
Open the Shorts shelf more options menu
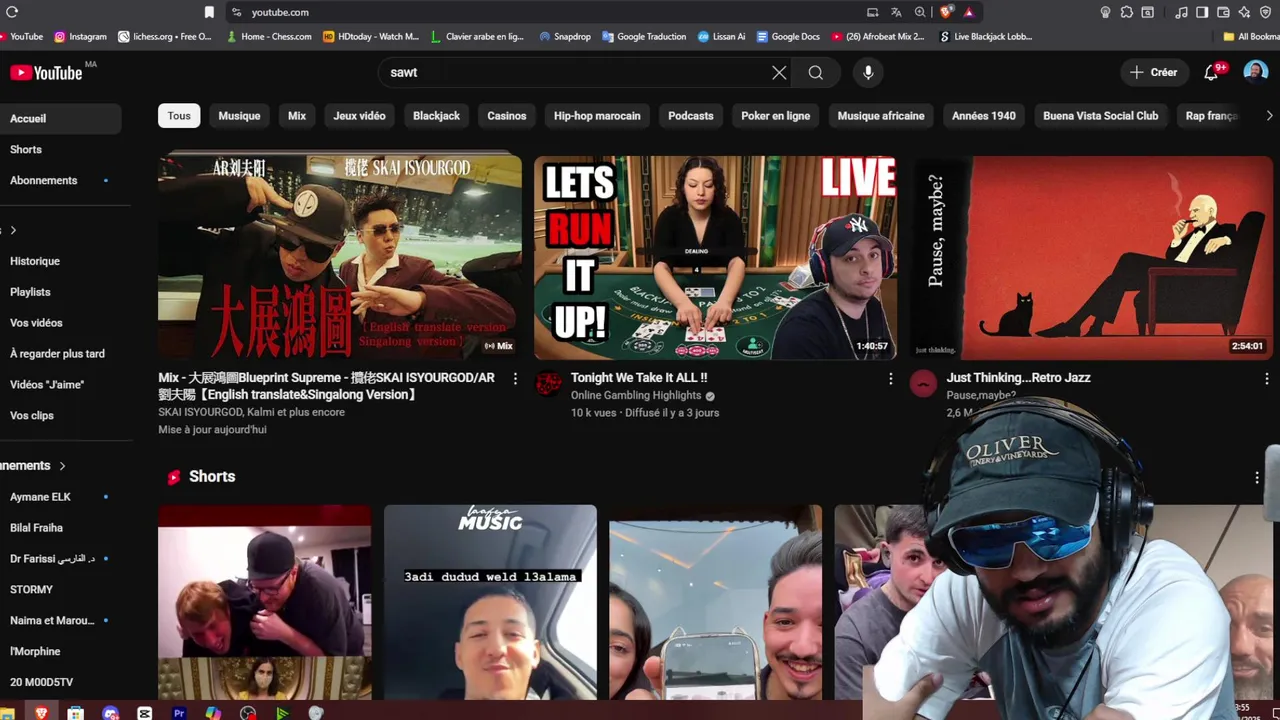click(x=1257, y=478)
